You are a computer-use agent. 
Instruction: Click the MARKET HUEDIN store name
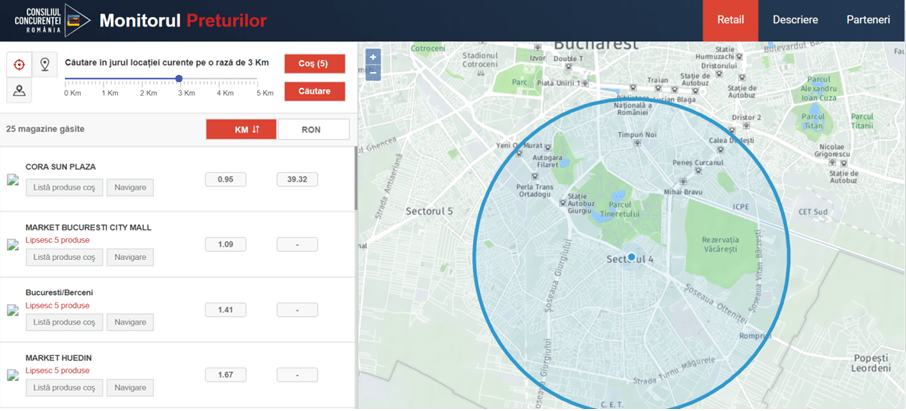coord(58,358)
